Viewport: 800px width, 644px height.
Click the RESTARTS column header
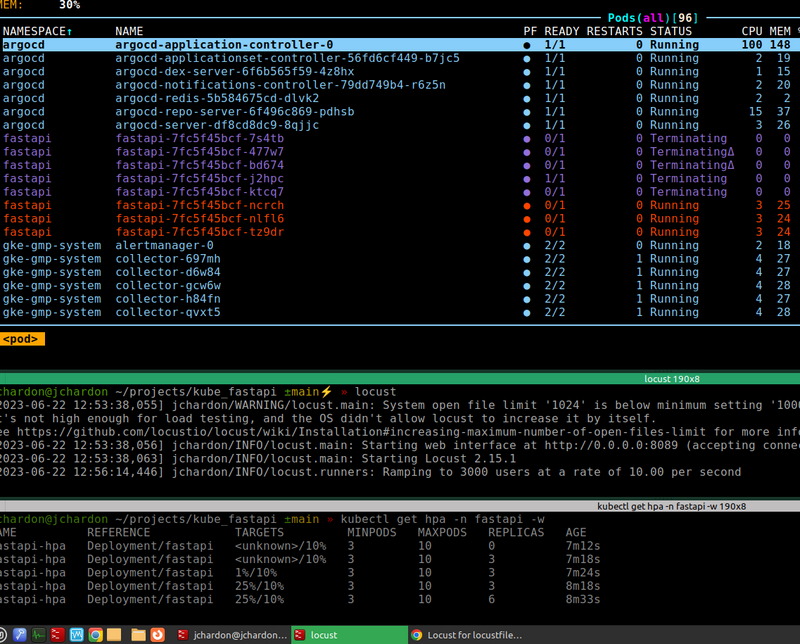(614, 31)
